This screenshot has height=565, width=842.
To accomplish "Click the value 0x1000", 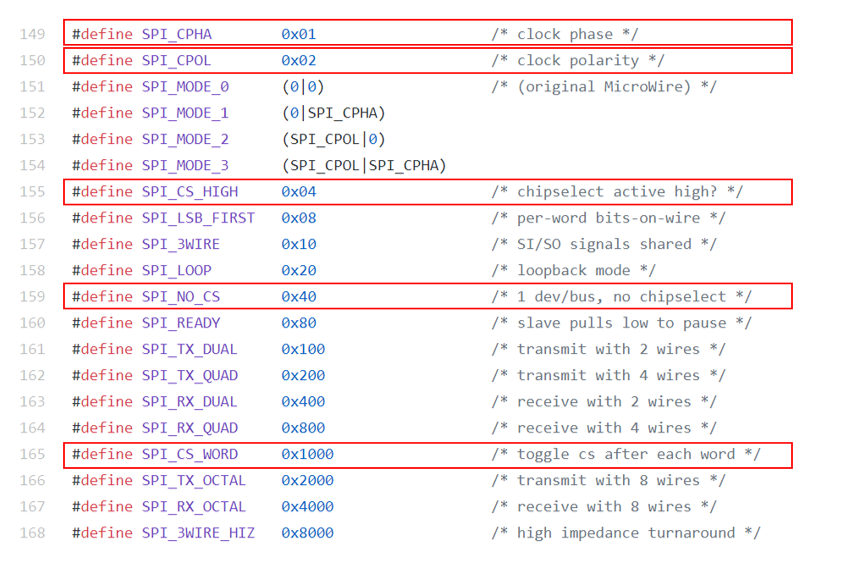I will point(307,454).
